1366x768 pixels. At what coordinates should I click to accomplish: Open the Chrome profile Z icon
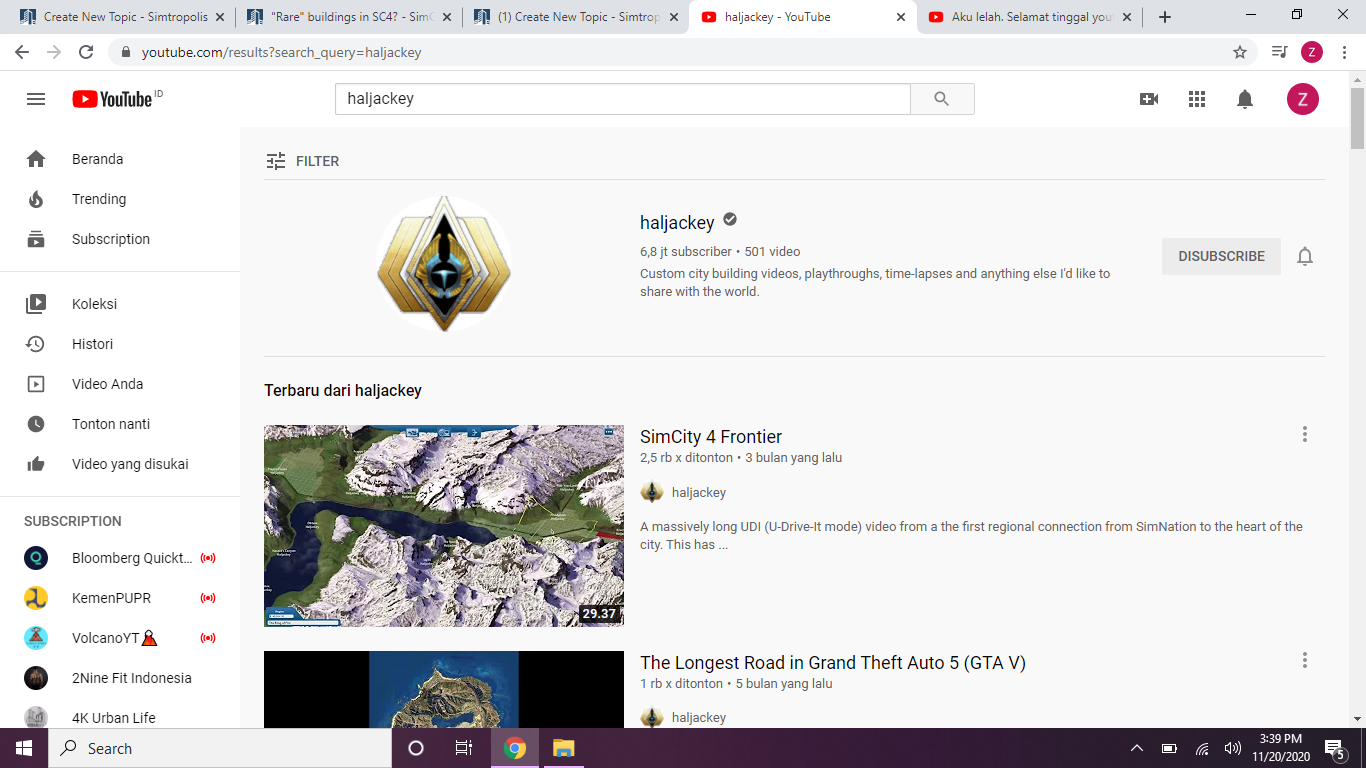pyautogui.click(x=1312, y=52)
